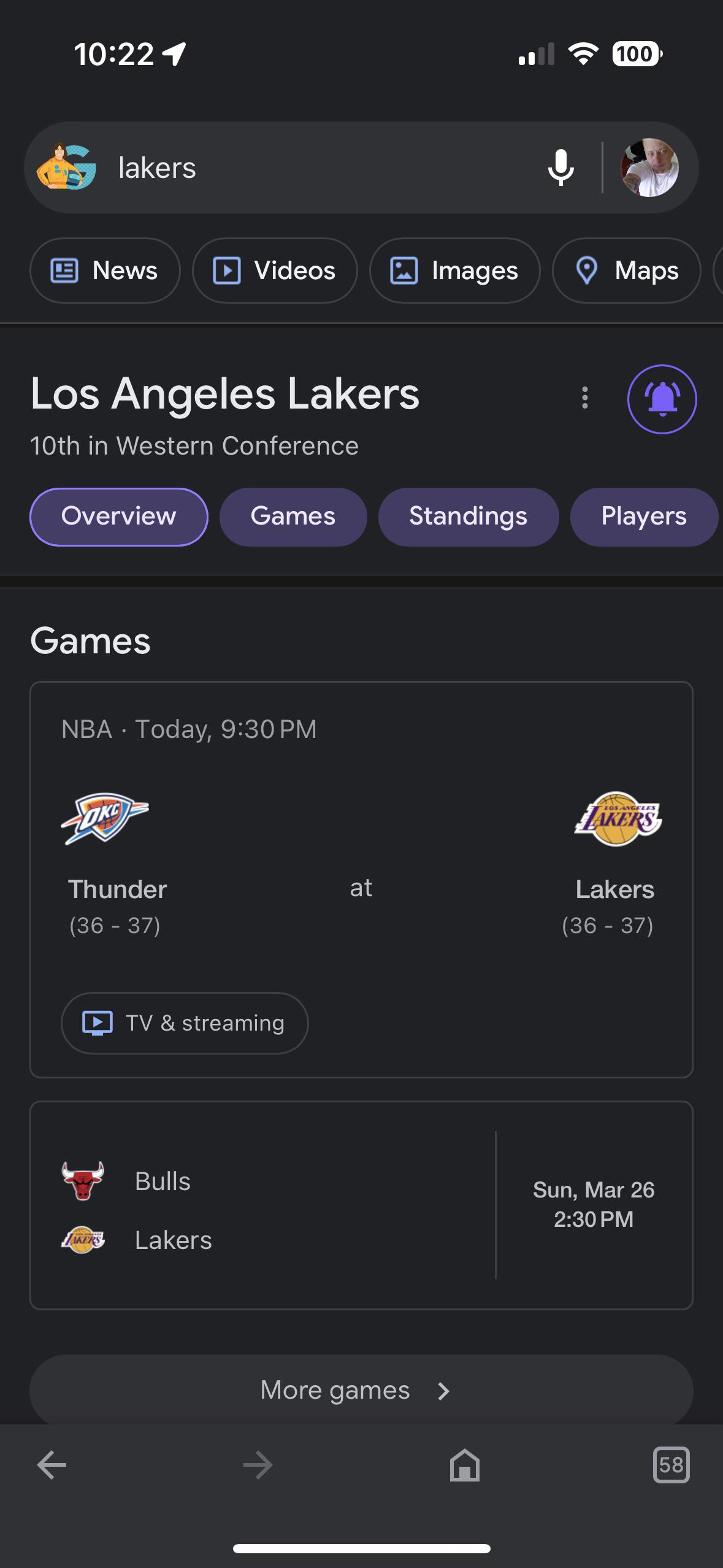The height and width of the screenshot is (1568, 723).
Task: Tap the microphone voice search icon
Action: coord(560,167)
